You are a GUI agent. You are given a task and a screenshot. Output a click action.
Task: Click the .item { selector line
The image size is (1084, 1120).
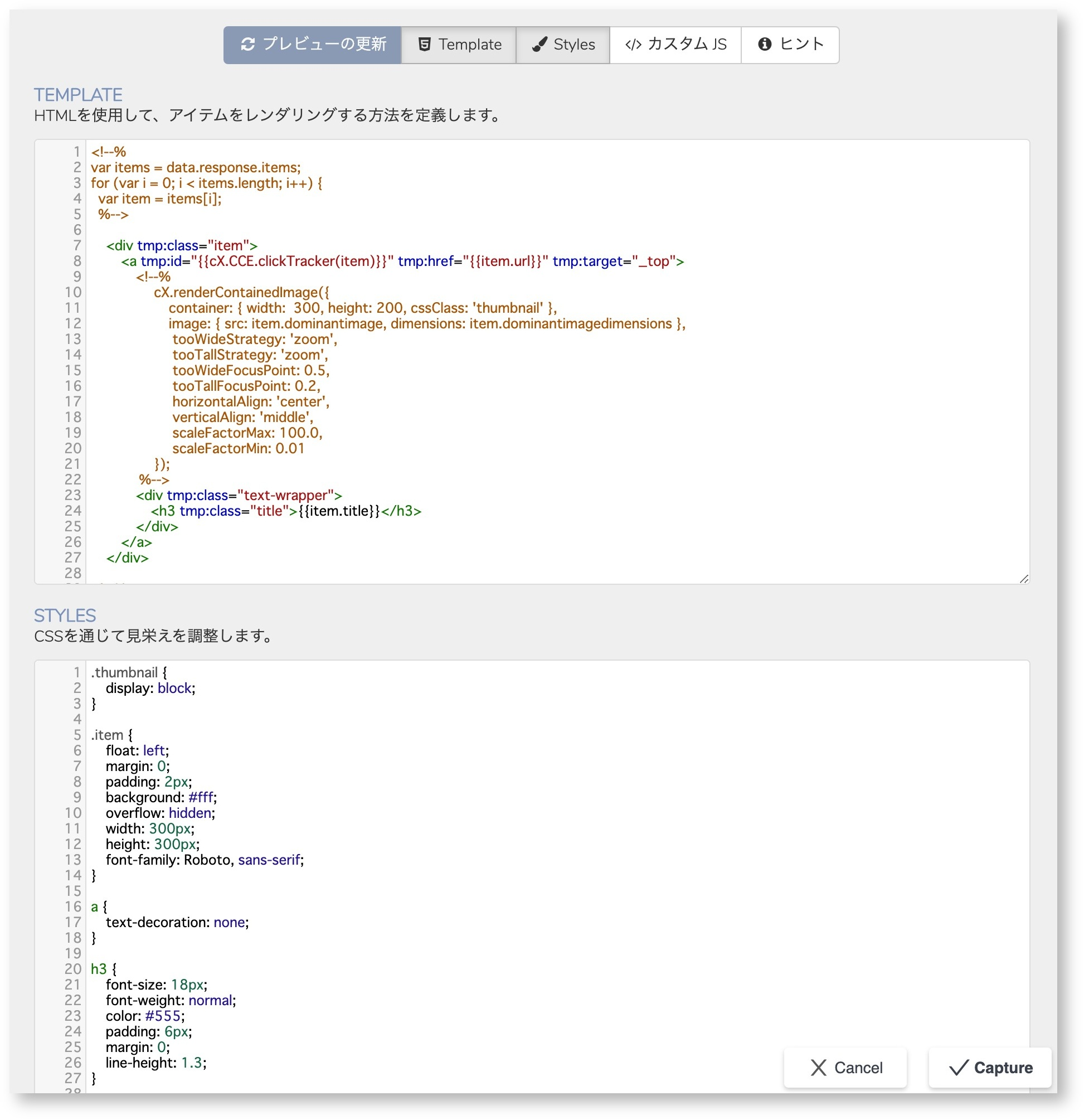coord(111,735)
